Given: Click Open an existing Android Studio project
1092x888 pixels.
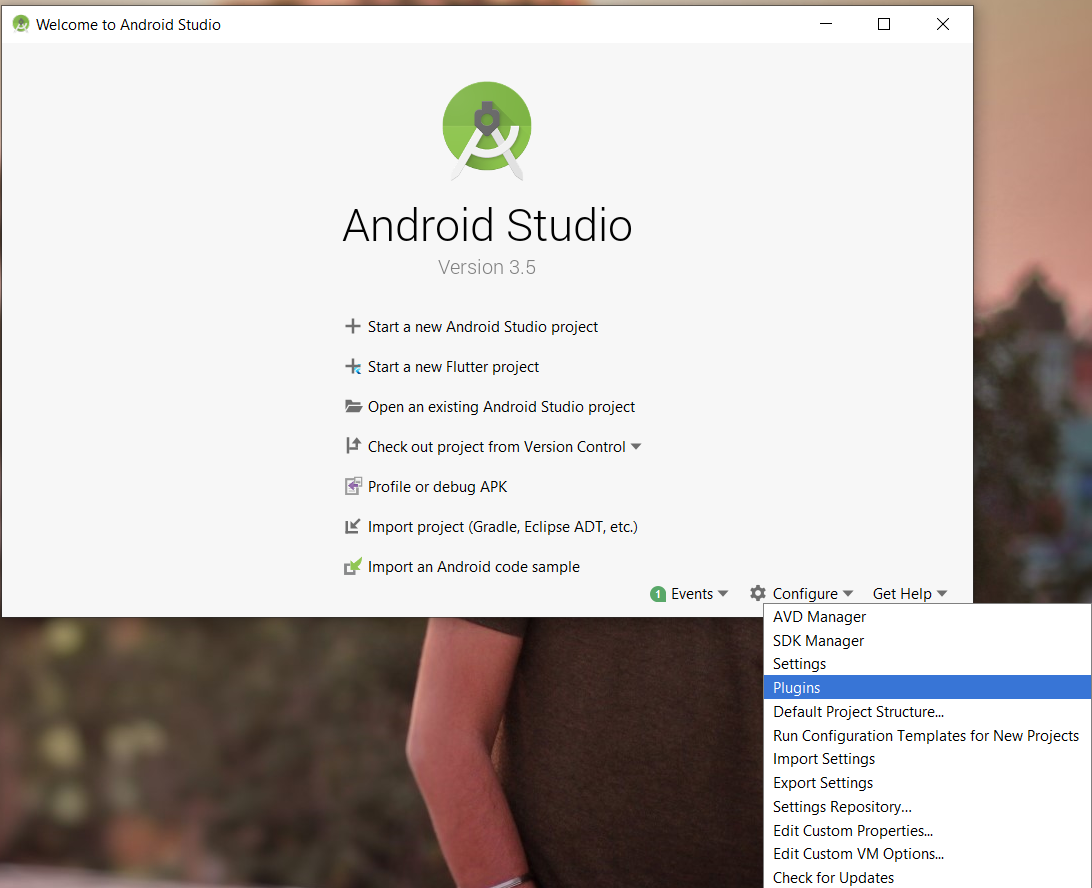Looking at the screenshot, I should point(501,406).
